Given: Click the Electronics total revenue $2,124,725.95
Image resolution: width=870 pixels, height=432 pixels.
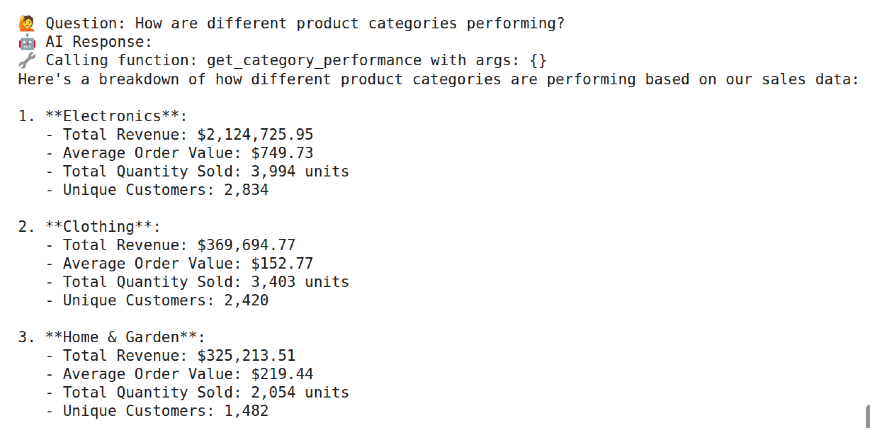Looking at the screenshot, I should pyautogui.click(x=255, y=134).
